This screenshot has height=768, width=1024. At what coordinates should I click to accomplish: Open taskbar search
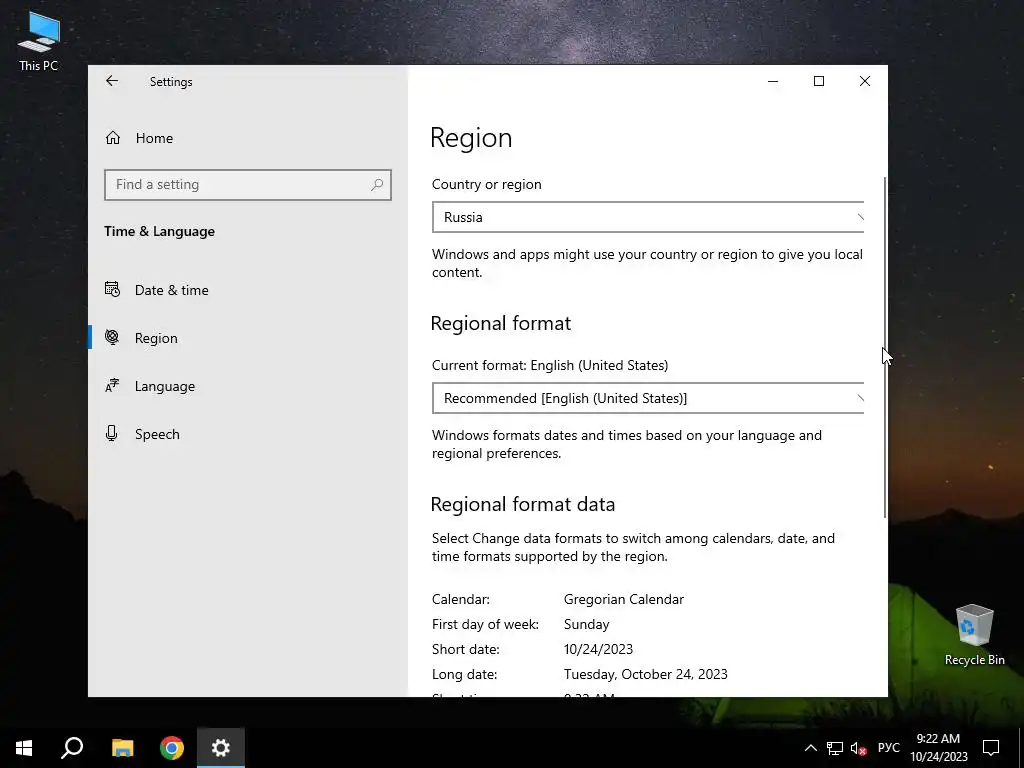72,748
